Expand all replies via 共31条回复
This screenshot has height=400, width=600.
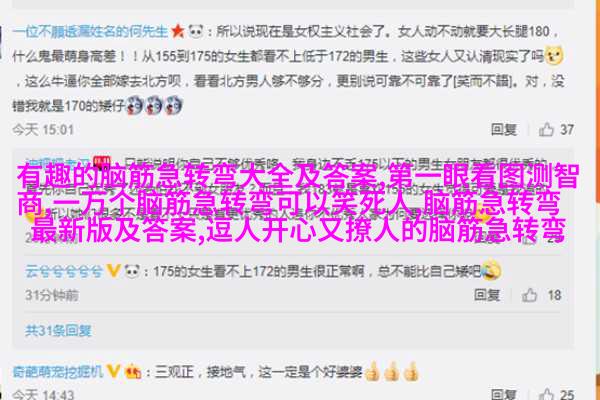click(x=58, y=330)
